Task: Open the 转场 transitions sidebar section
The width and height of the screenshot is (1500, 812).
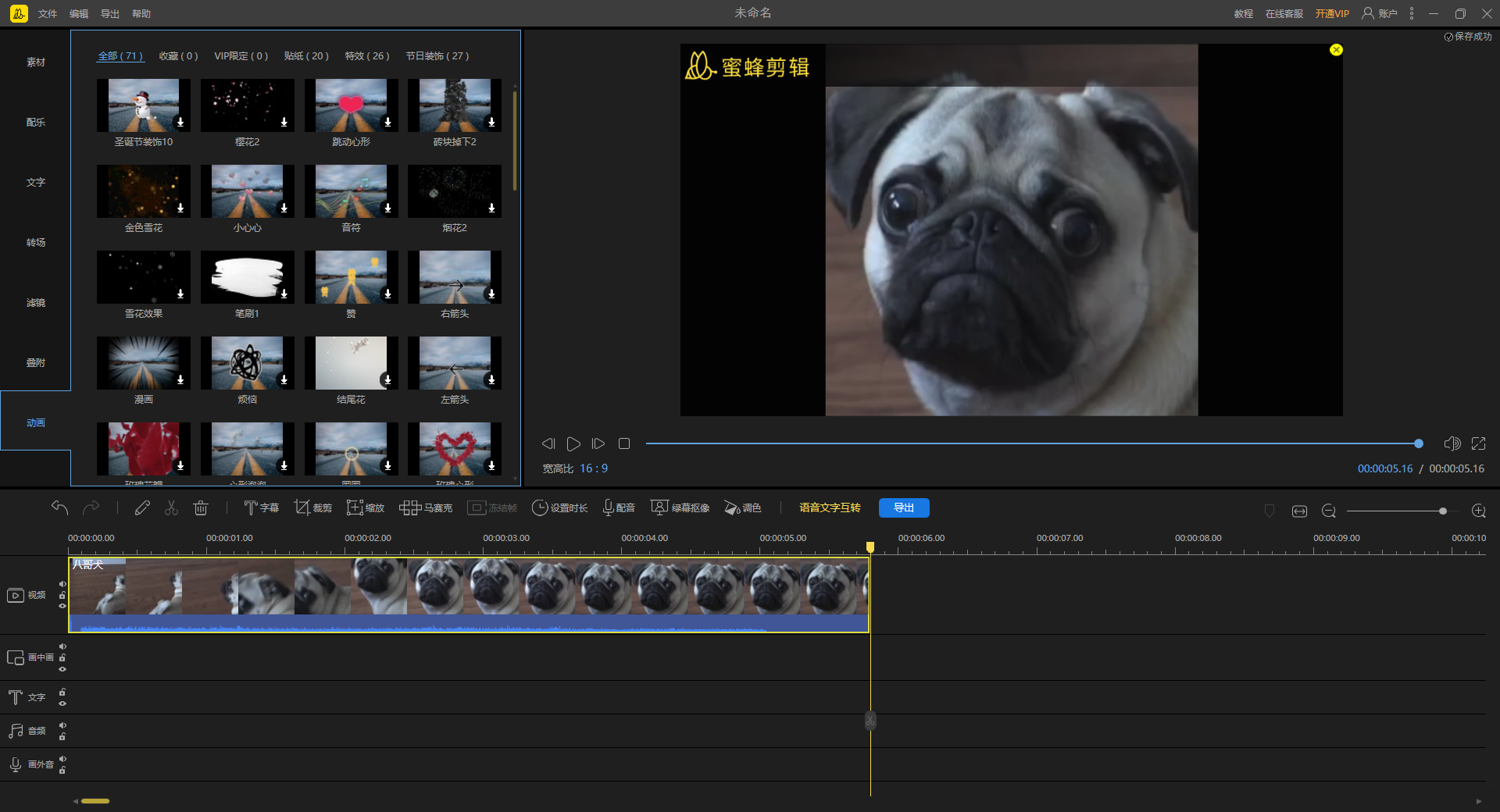Action: (x=36, y=243)
